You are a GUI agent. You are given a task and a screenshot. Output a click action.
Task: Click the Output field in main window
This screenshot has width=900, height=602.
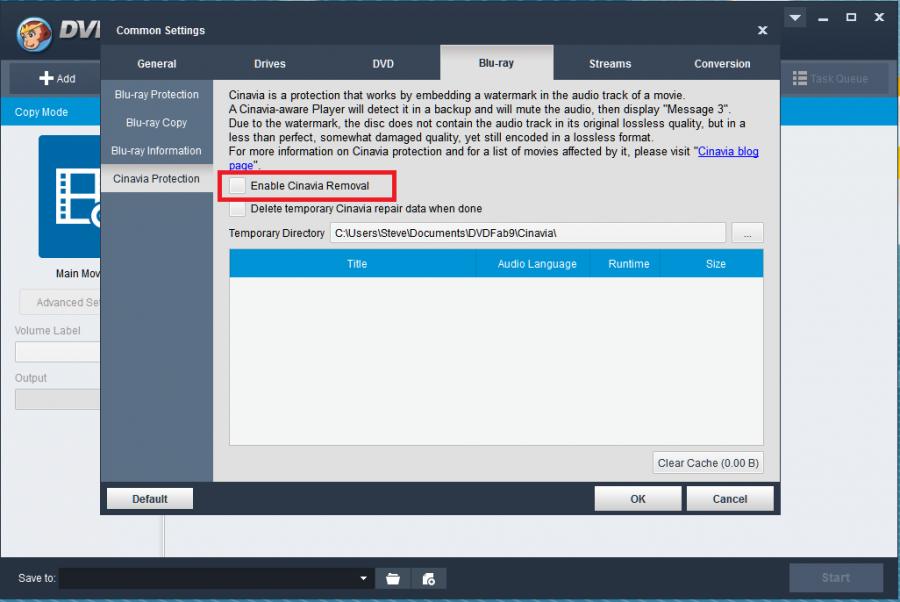click(x=58, y=399)
